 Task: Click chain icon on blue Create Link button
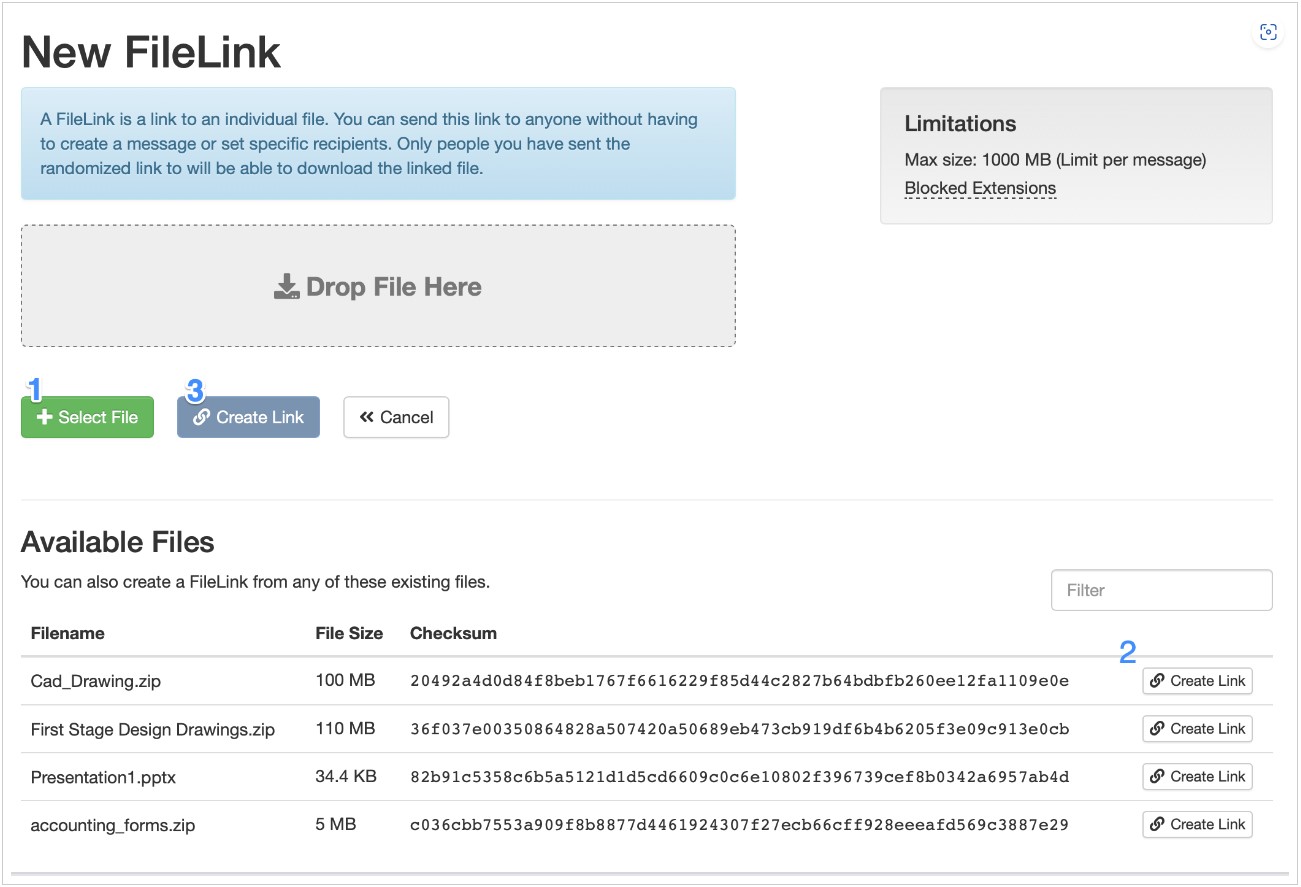(x=201, y=418)
